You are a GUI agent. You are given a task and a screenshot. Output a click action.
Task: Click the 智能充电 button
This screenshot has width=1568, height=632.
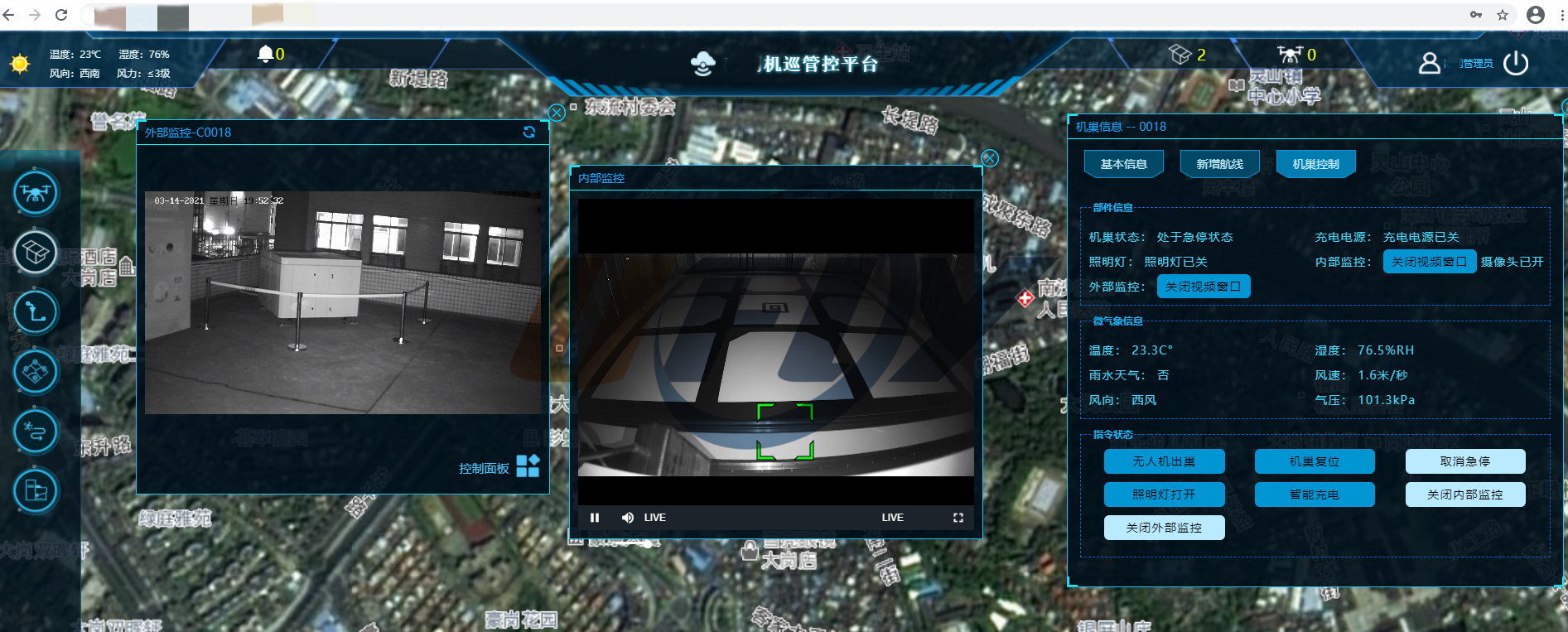tap(1315, 495)
